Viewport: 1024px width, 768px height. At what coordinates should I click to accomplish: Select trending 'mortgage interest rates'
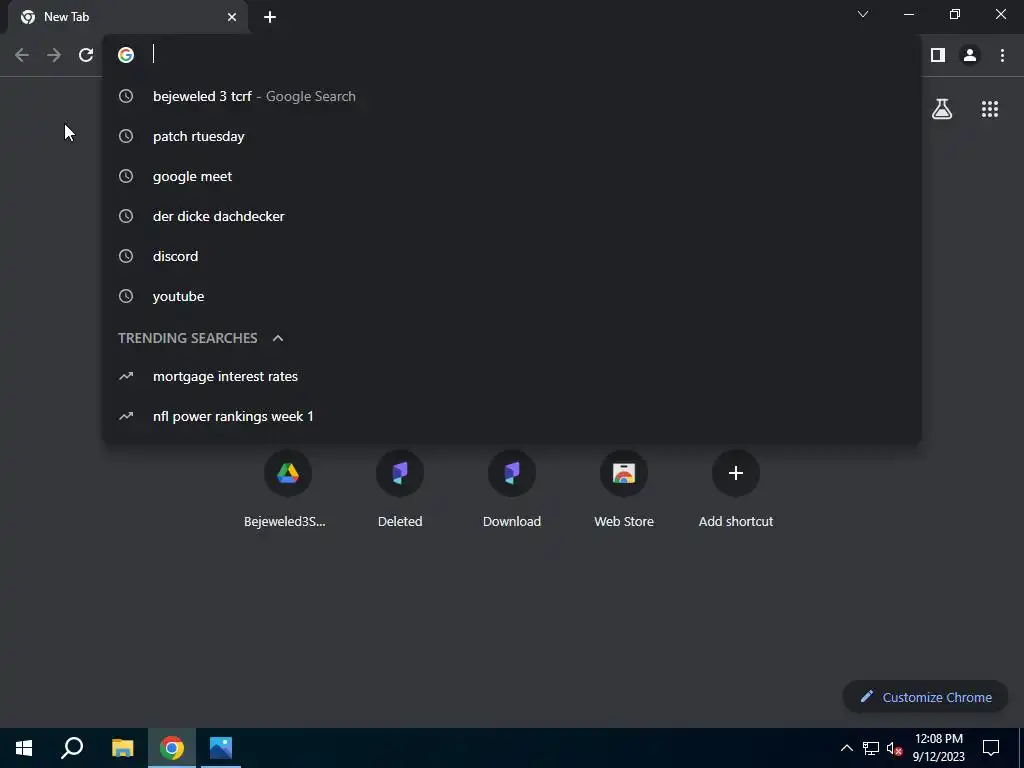(512, 376)
